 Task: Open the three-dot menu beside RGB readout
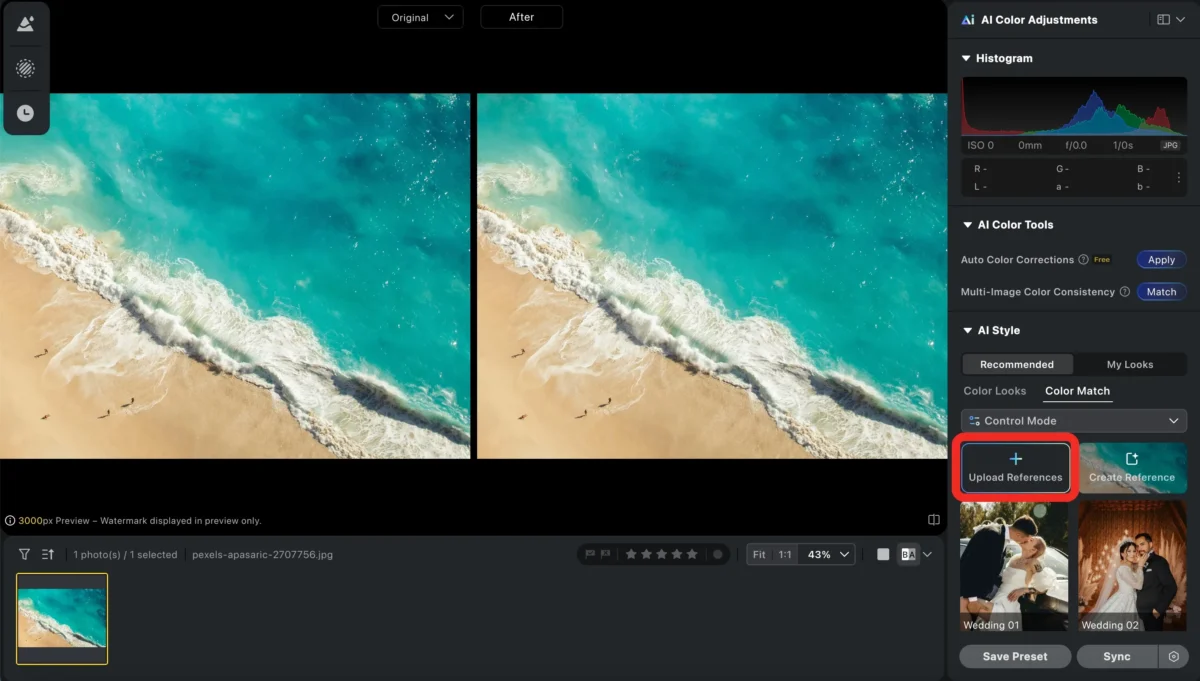(1178, 177)
